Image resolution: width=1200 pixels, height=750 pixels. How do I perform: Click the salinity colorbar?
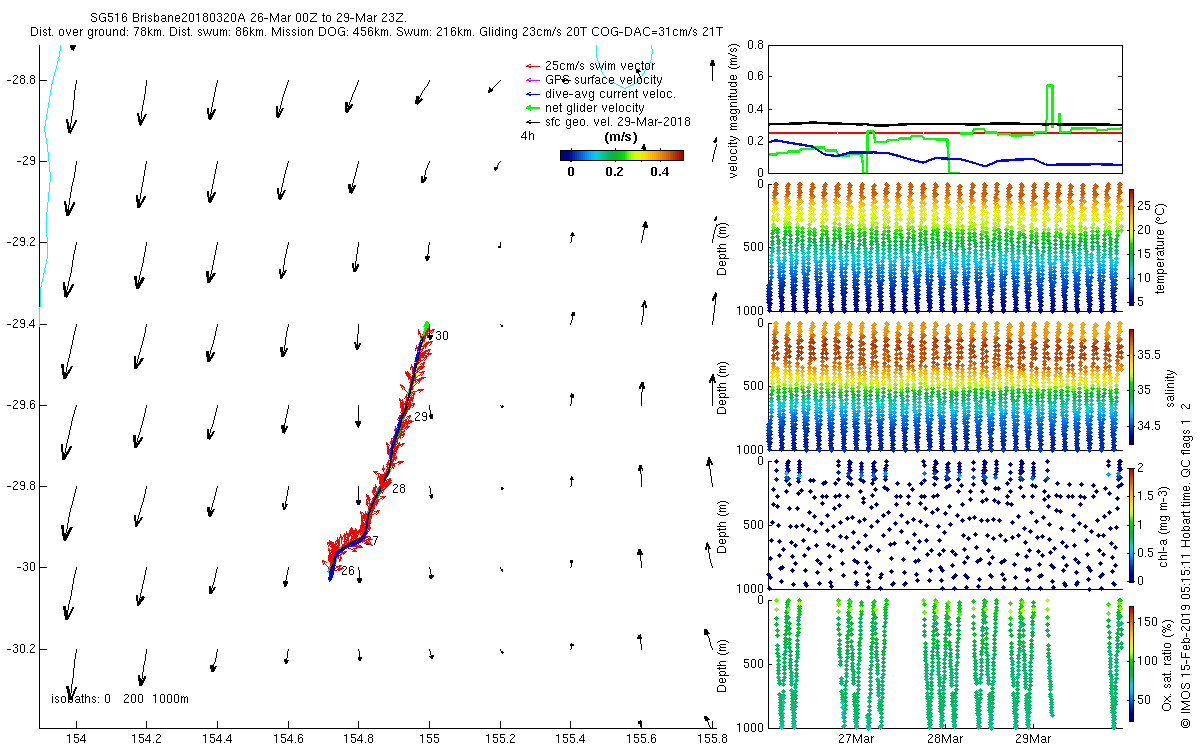click(x=1133, y=387)
